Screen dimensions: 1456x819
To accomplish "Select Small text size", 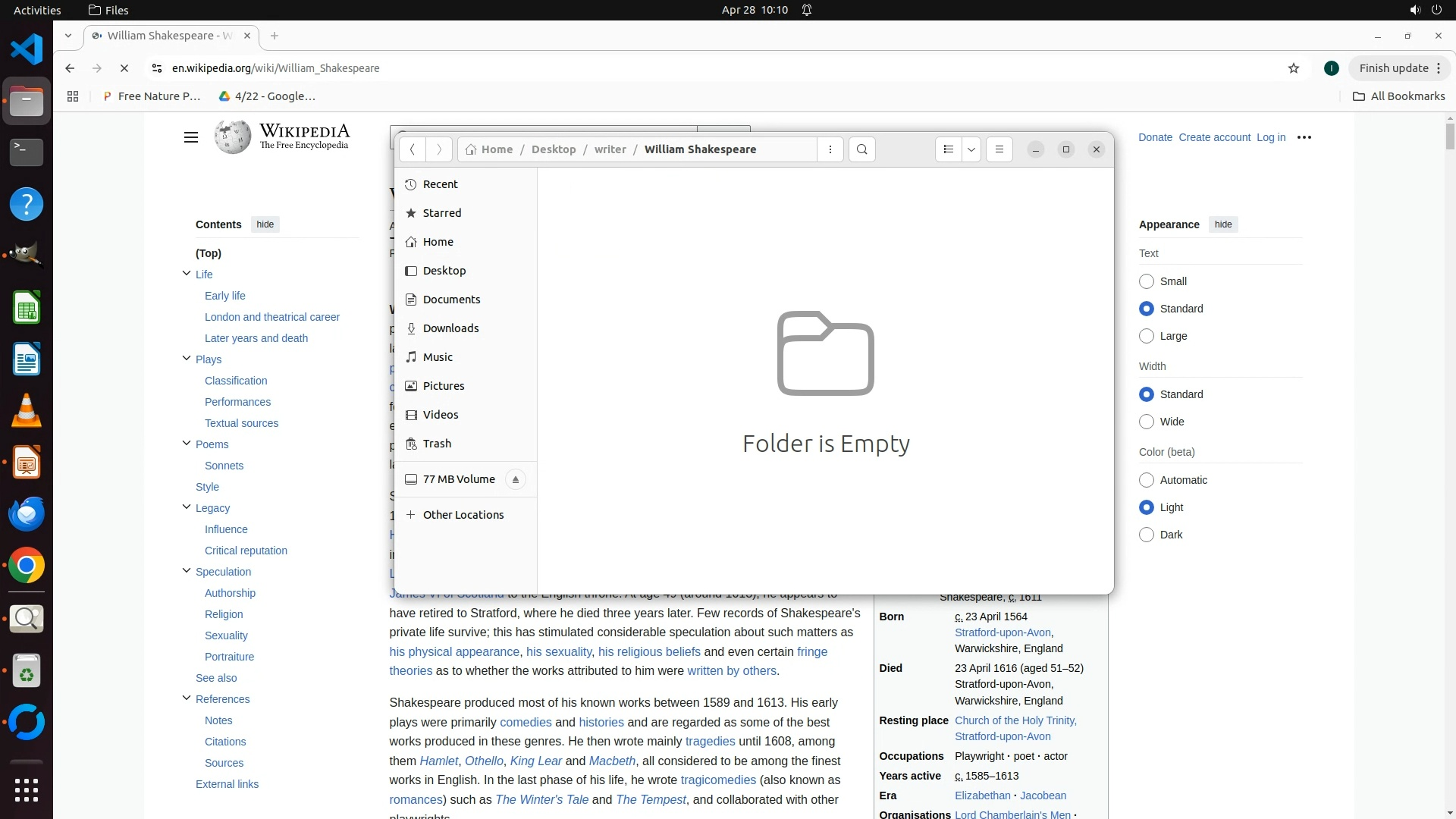I will [1147, 281].
